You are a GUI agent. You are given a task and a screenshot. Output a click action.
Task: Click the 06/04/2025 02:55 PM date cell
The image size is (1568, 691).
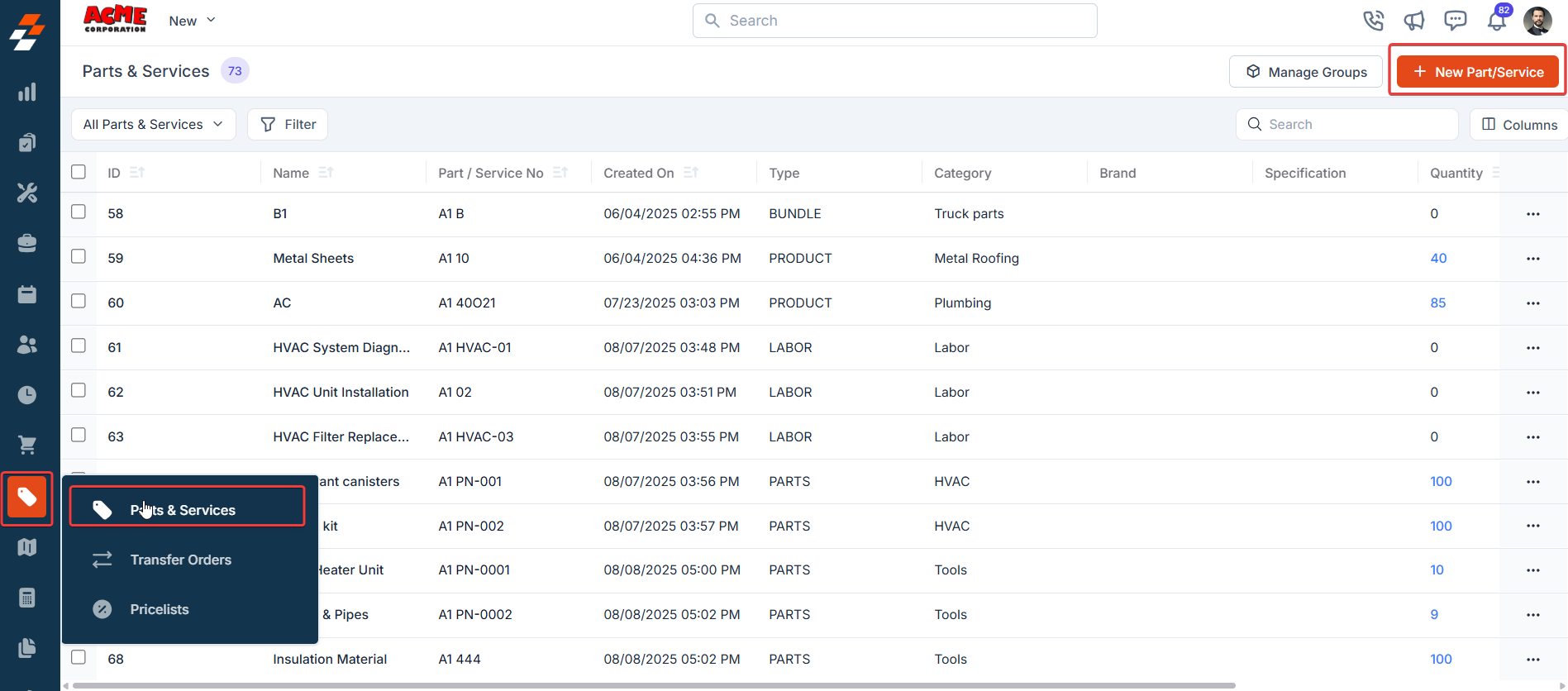[x=672, y=214]
